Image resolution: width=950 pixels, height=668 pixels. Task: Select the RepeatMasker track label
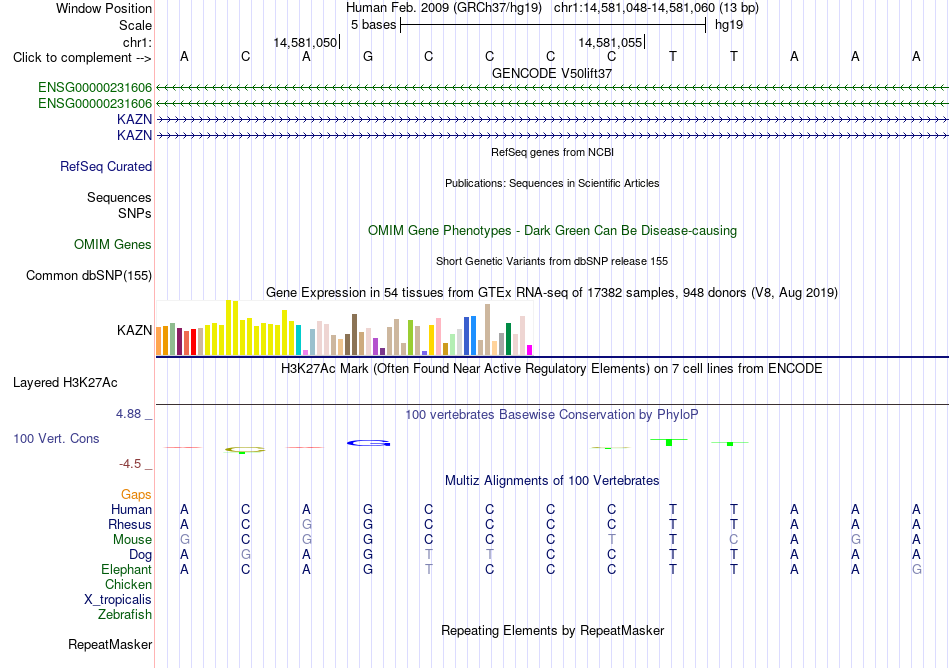pos(110,644)
